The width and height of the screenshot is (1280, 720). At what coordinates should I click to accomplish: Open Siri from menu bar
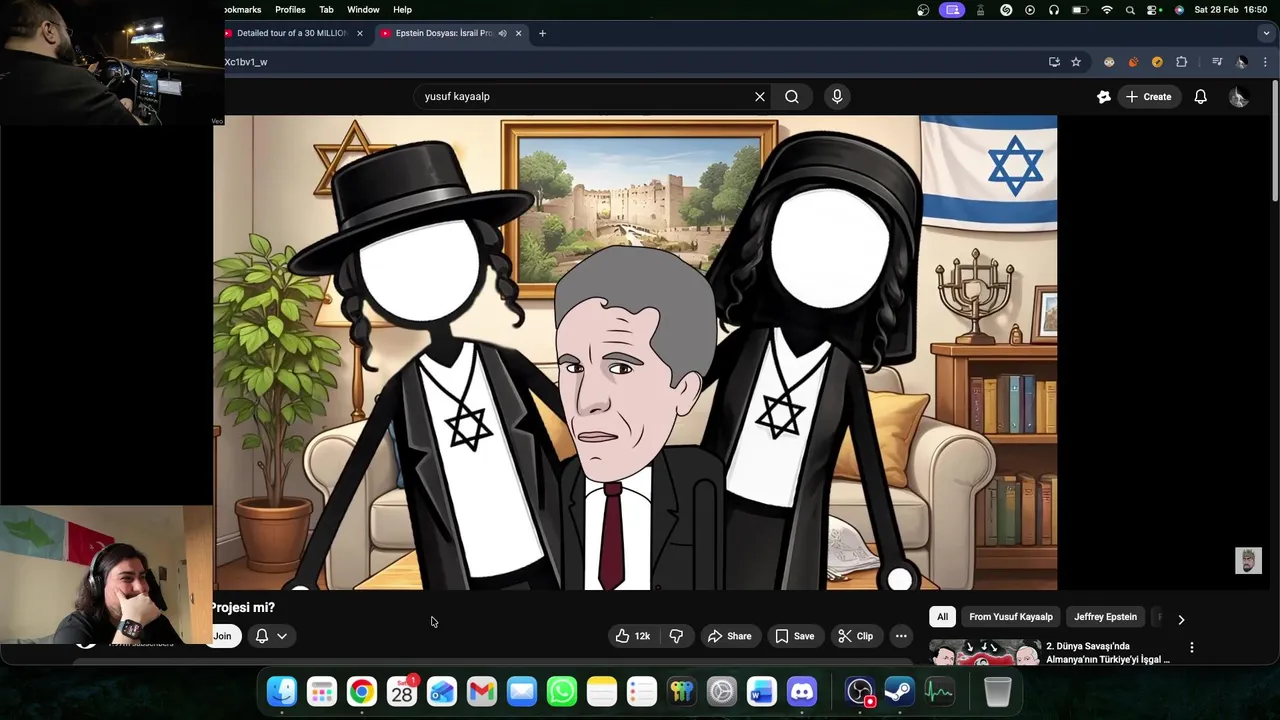tap(1179, 10)
